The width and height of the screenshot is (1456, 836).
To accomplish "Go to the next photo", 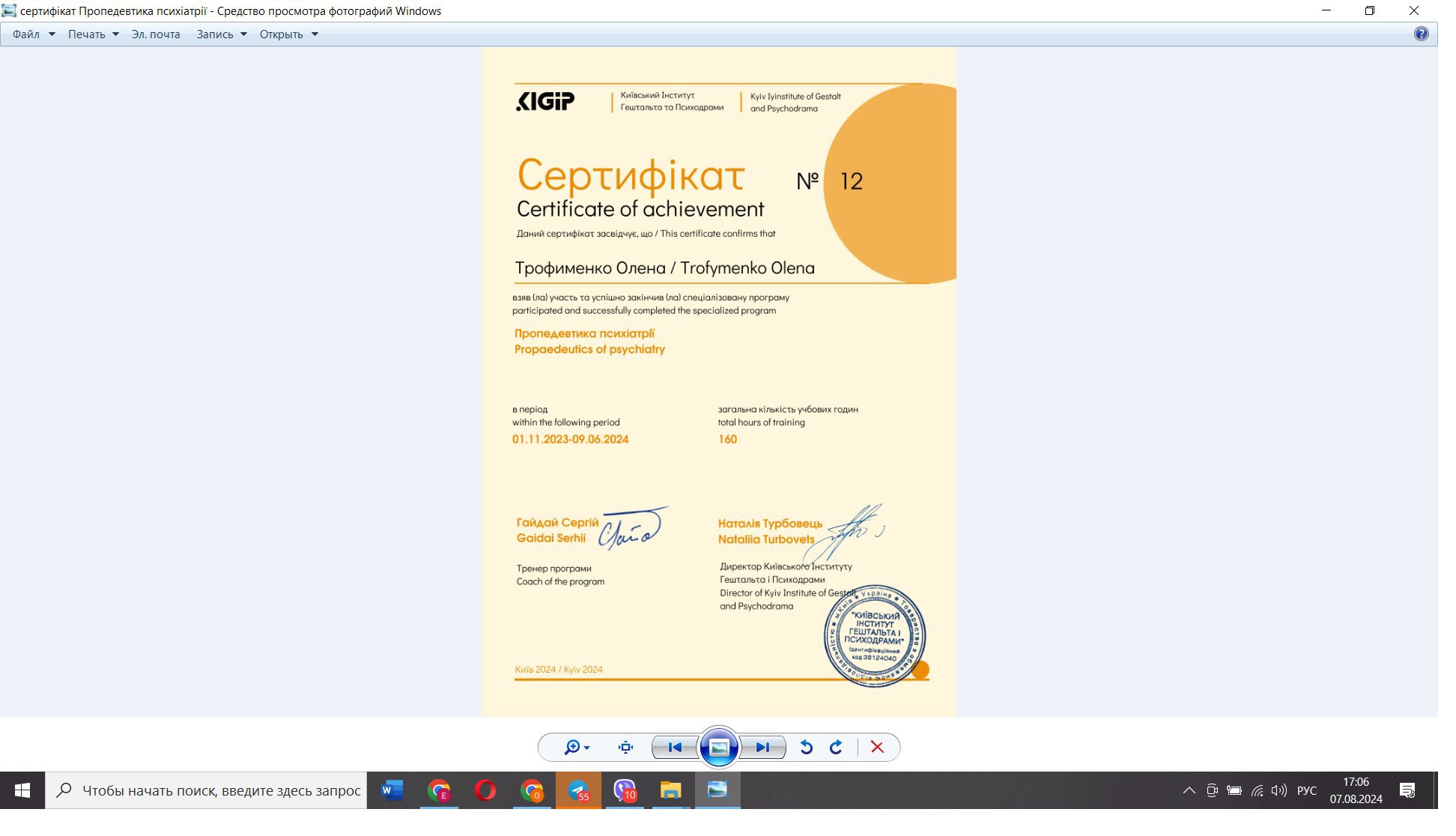I will tap(762, 747).
